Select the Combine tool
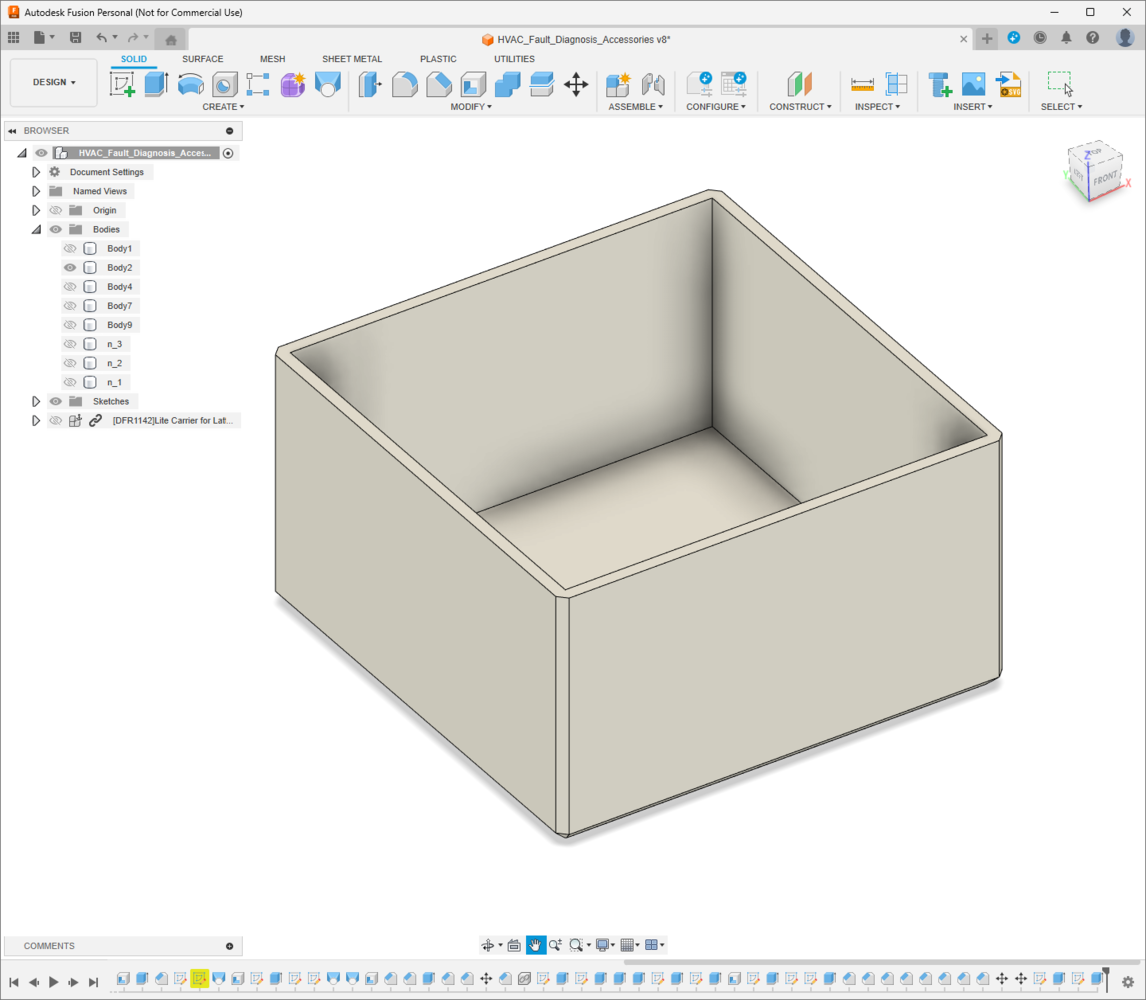Image resolution: width=1146 pixels, height=1000 pixels. [x=507, y=84]
